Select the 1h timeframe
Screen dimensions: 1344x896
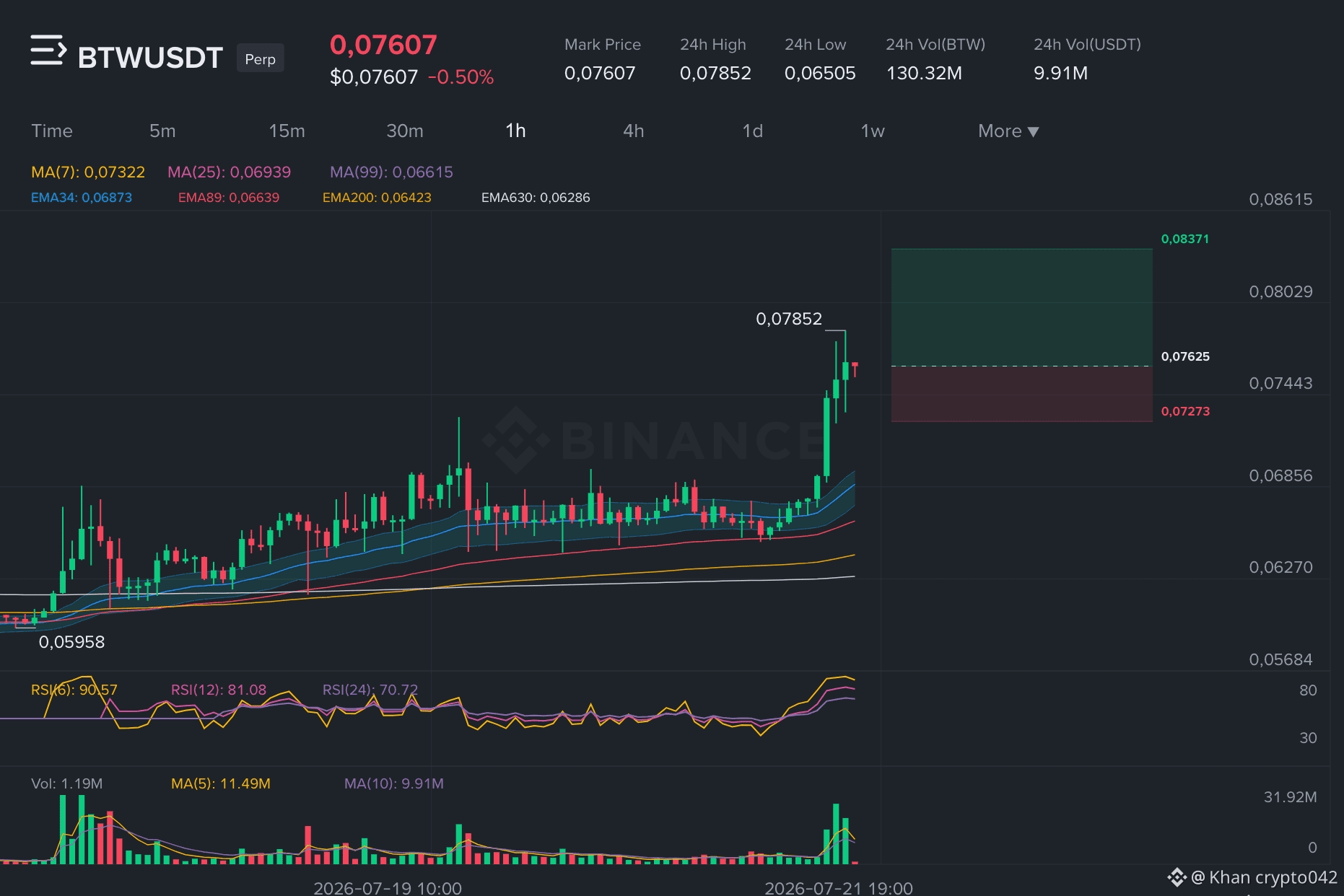515,131
